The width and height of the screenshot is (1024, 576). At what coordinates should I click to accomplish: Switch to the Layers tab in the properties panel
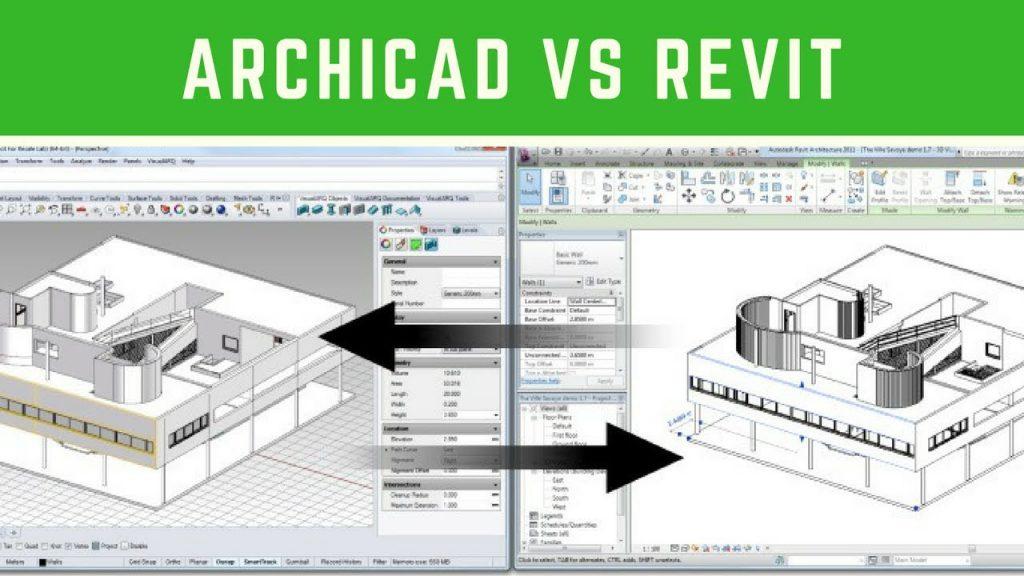[434, 230]
